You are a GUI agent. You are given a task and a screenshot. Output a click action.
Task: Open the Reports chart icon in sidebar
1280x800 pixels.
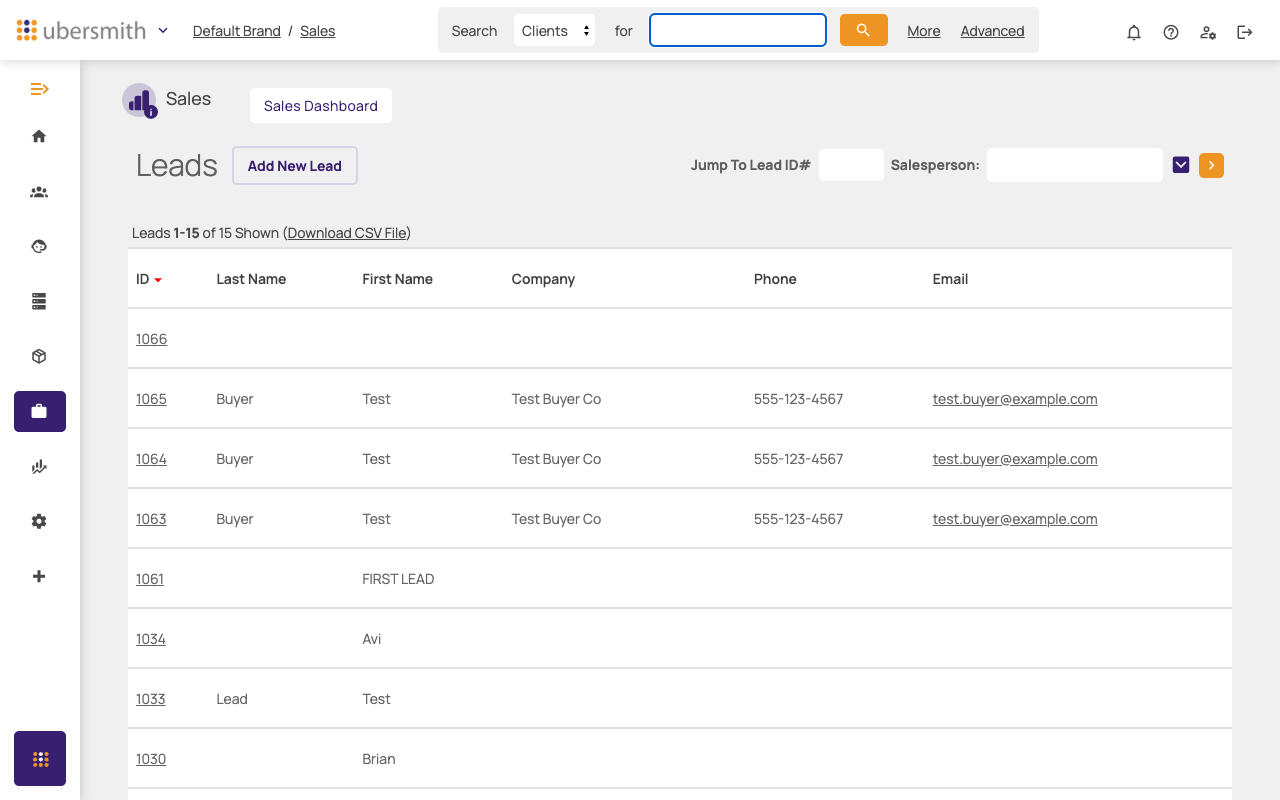click(x=39, y=466)
